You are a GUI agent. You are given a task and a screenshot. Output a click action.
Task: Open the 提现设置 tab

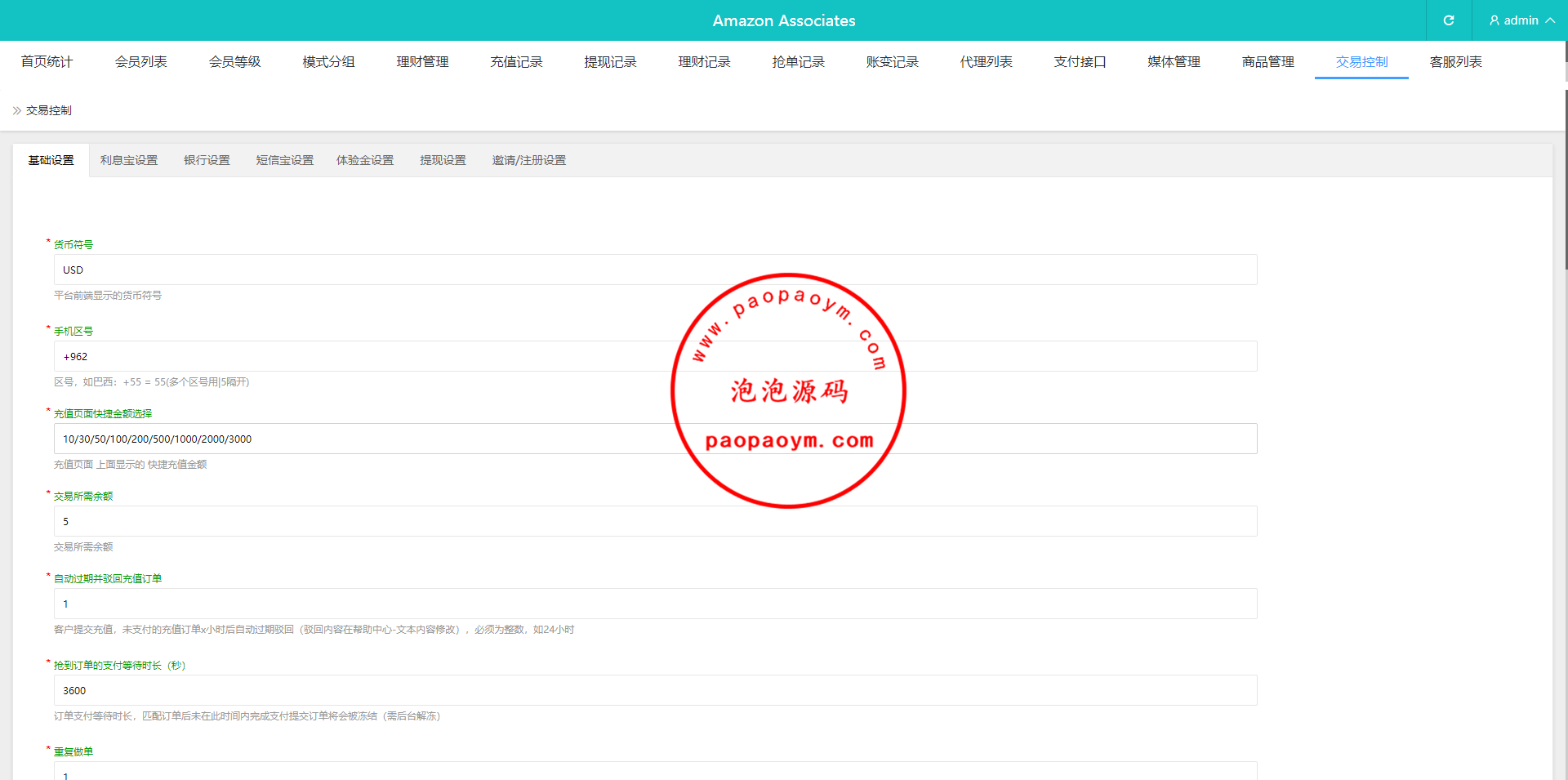pyautogui.click(x=443, y=160)
